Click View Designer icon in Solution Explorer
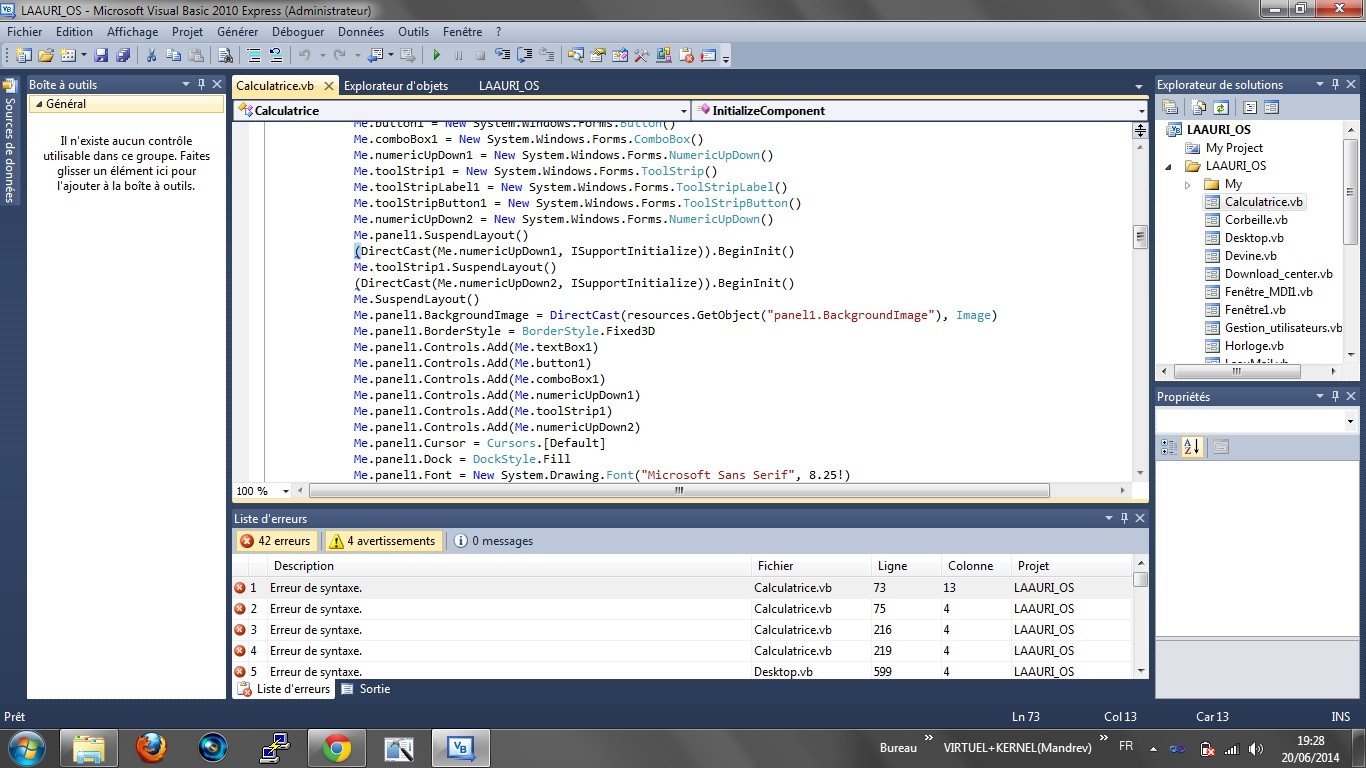This screenshot has height=768, width=1366. pyautogui.click(x=1271, y=107)
